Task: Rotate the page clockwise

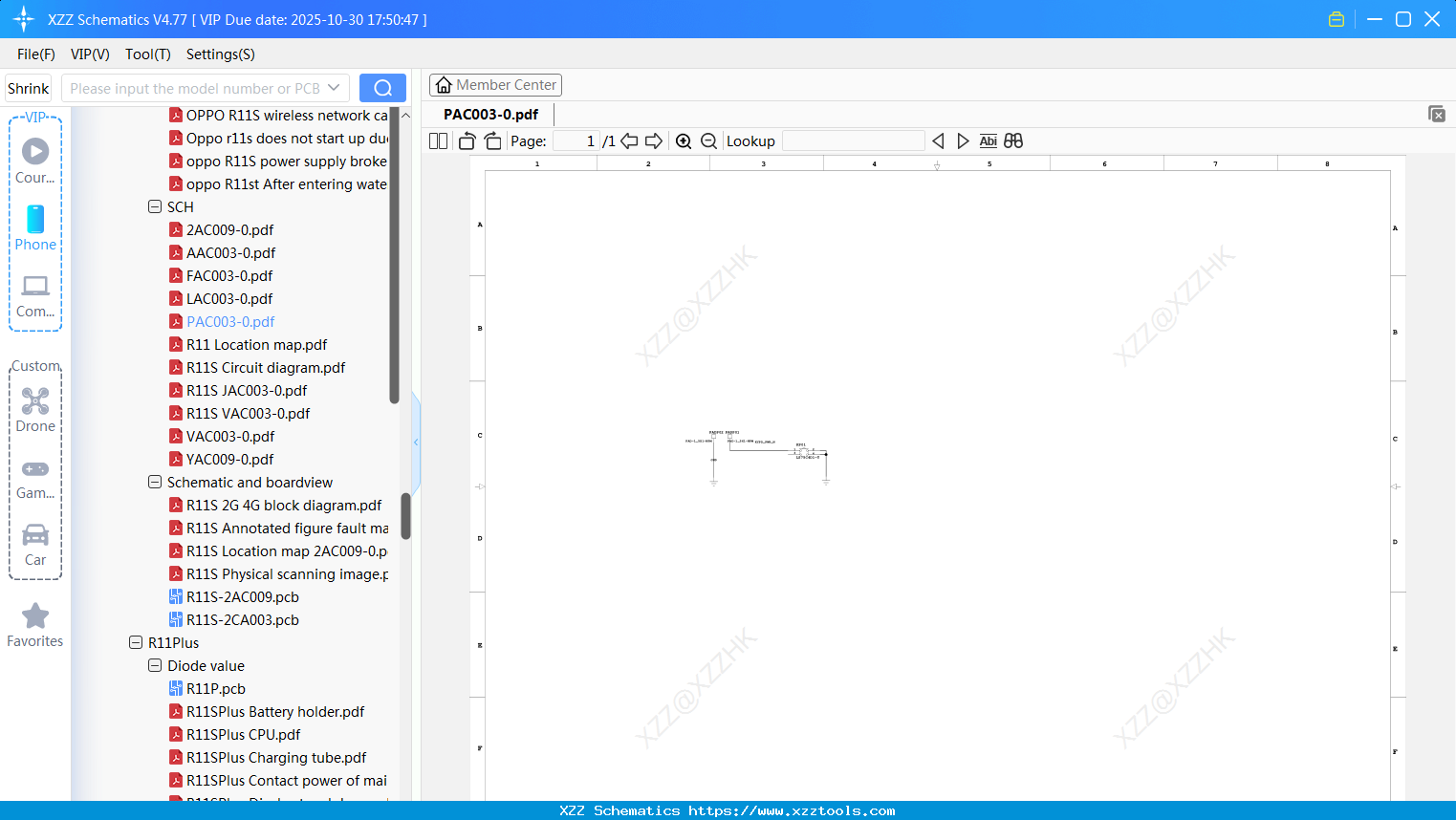Action: click(493, 141)
